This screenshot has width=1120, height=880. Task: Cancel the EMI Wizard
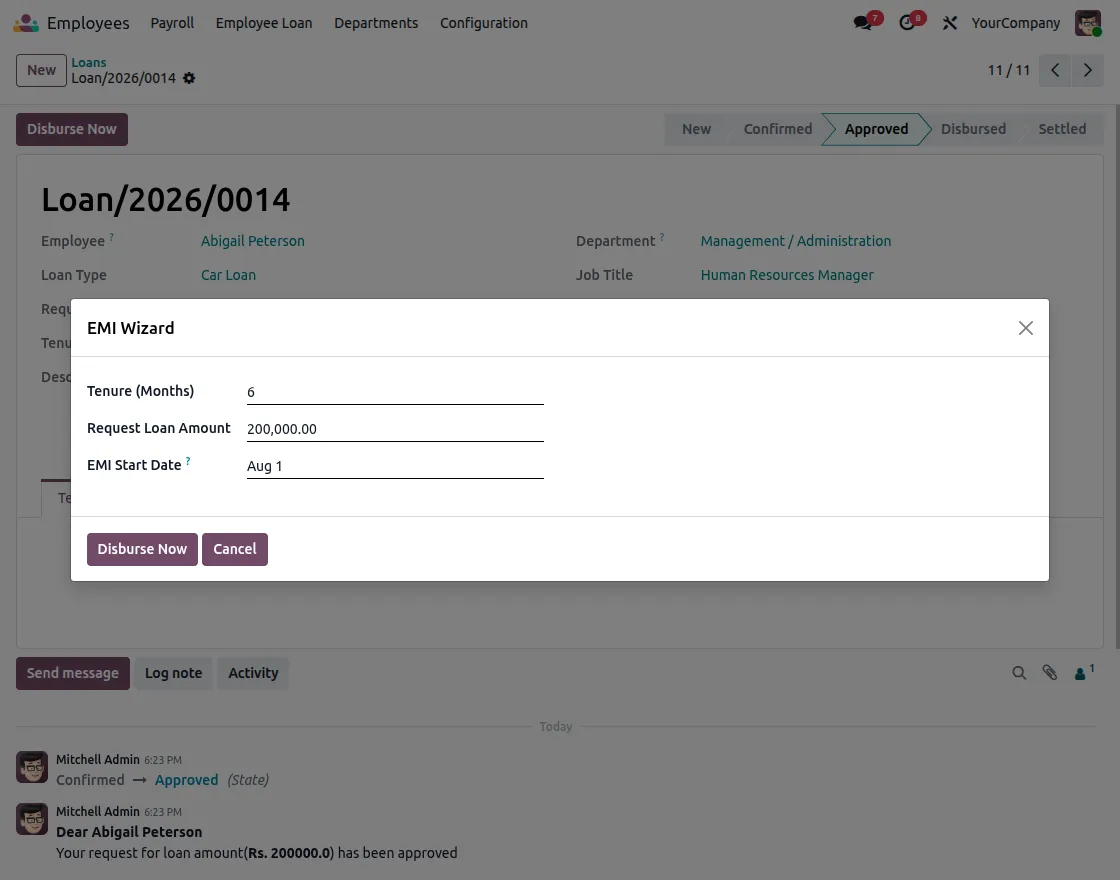[x=235, y=549]
